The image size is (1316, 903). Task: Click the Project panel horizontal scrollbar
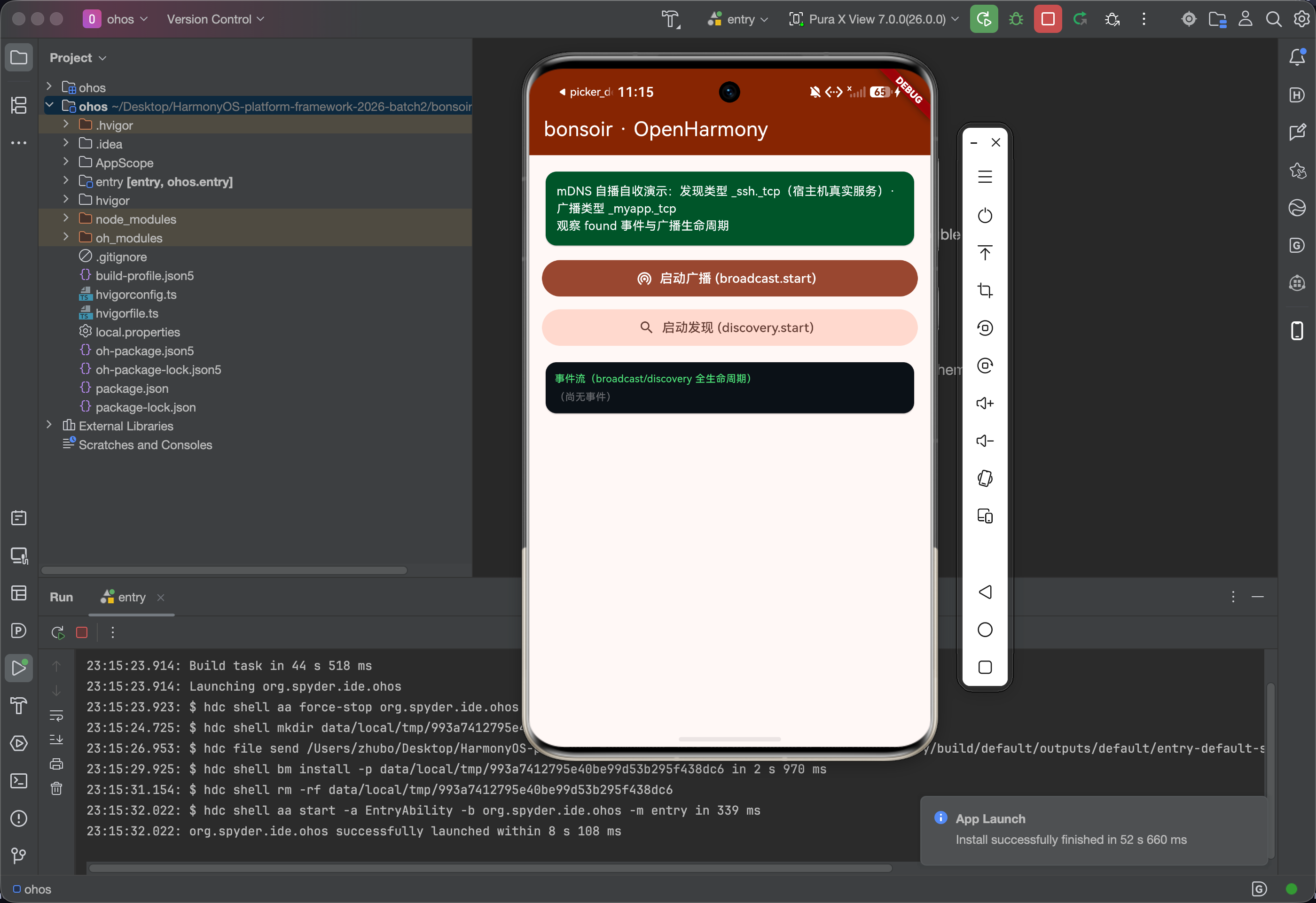tap(224, 570)
